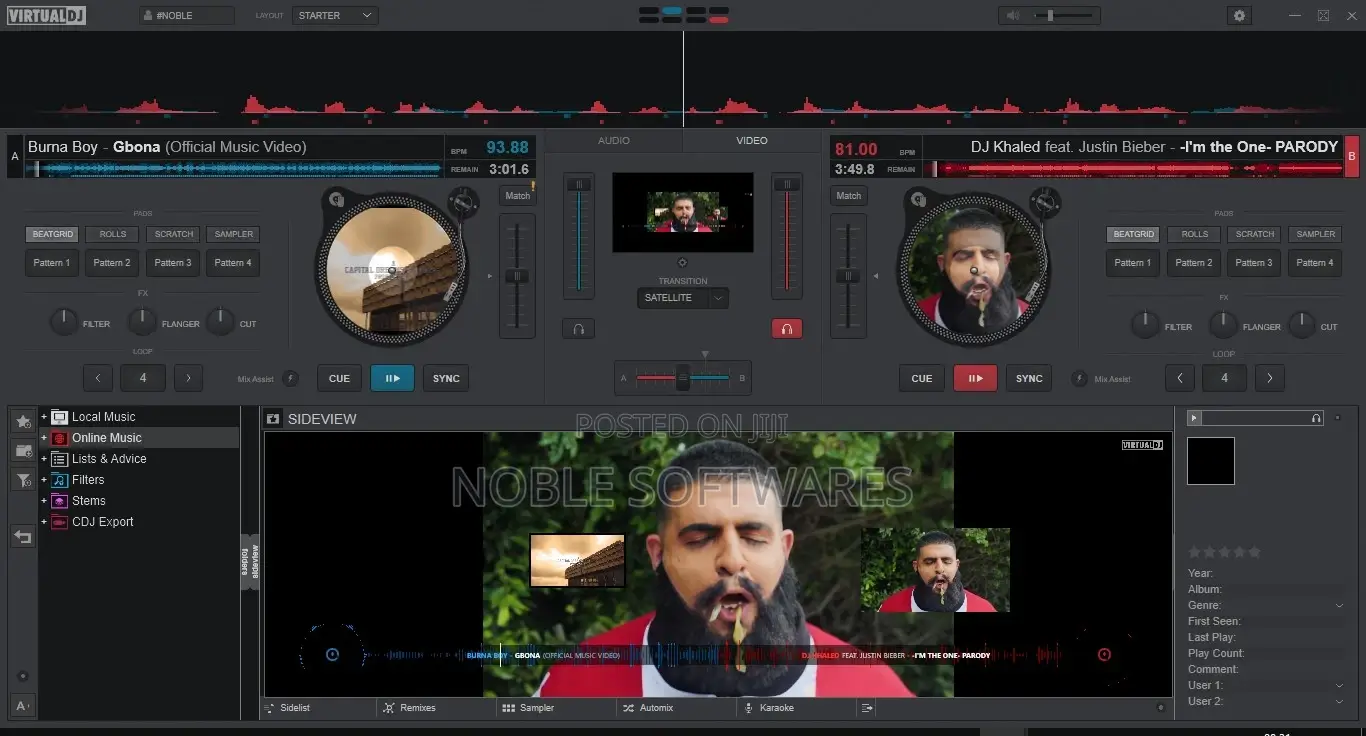Halve loop length on deck A

[x=98, y=378]
